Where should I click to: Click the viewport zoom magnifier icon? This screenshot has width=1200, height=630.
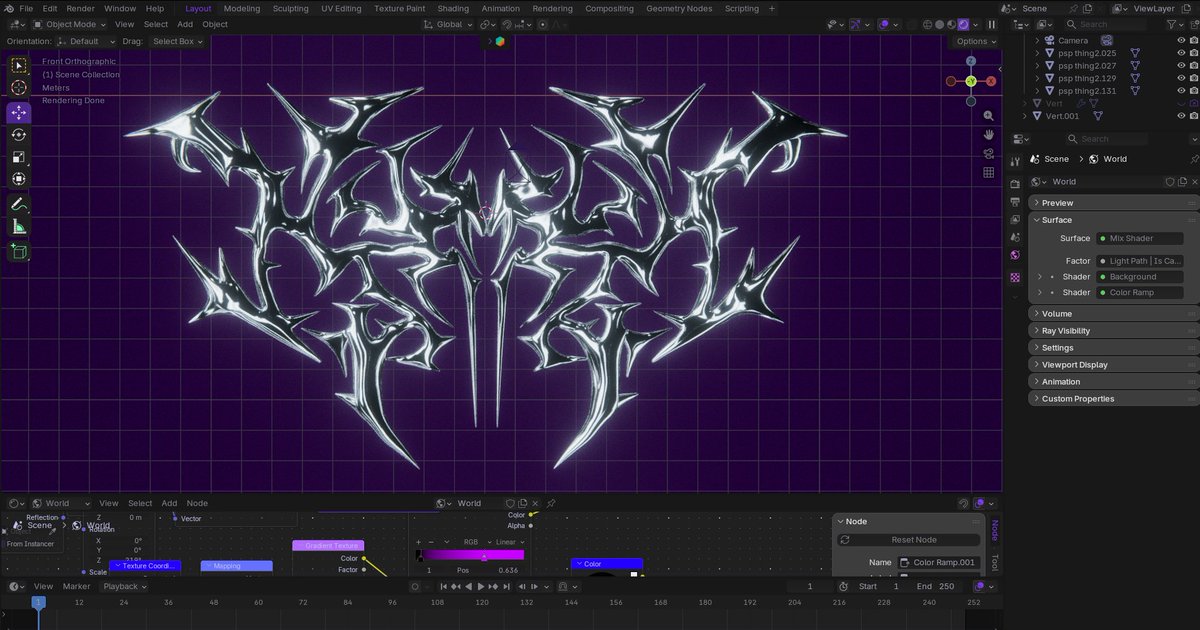coord(989,116)
